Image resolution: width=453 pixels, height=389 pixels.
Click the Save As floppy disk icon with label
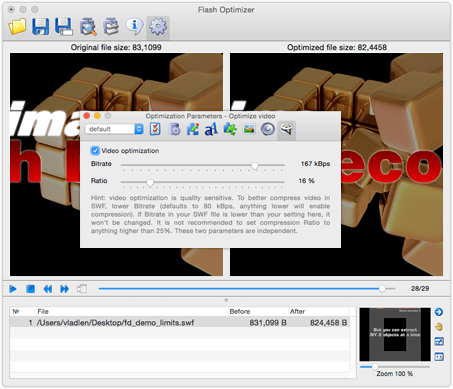pyautogui.click(x=64, y=26)
